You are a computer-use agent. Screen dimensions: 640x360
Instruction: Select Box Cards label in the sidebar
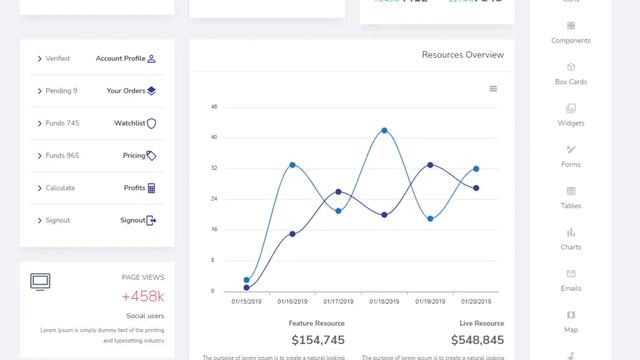pos(571,82)
